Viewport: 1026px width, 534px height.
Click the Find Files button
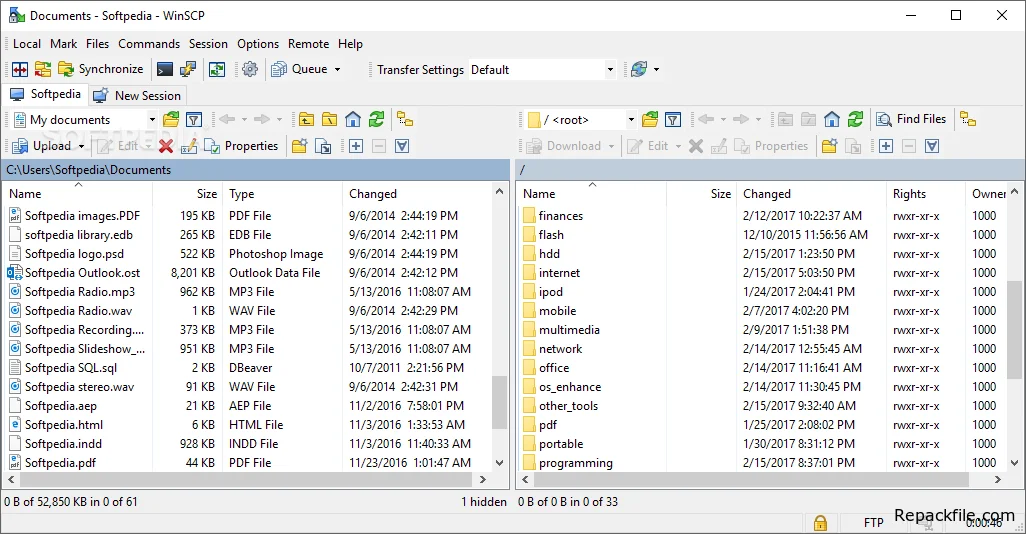pos(911,119)
